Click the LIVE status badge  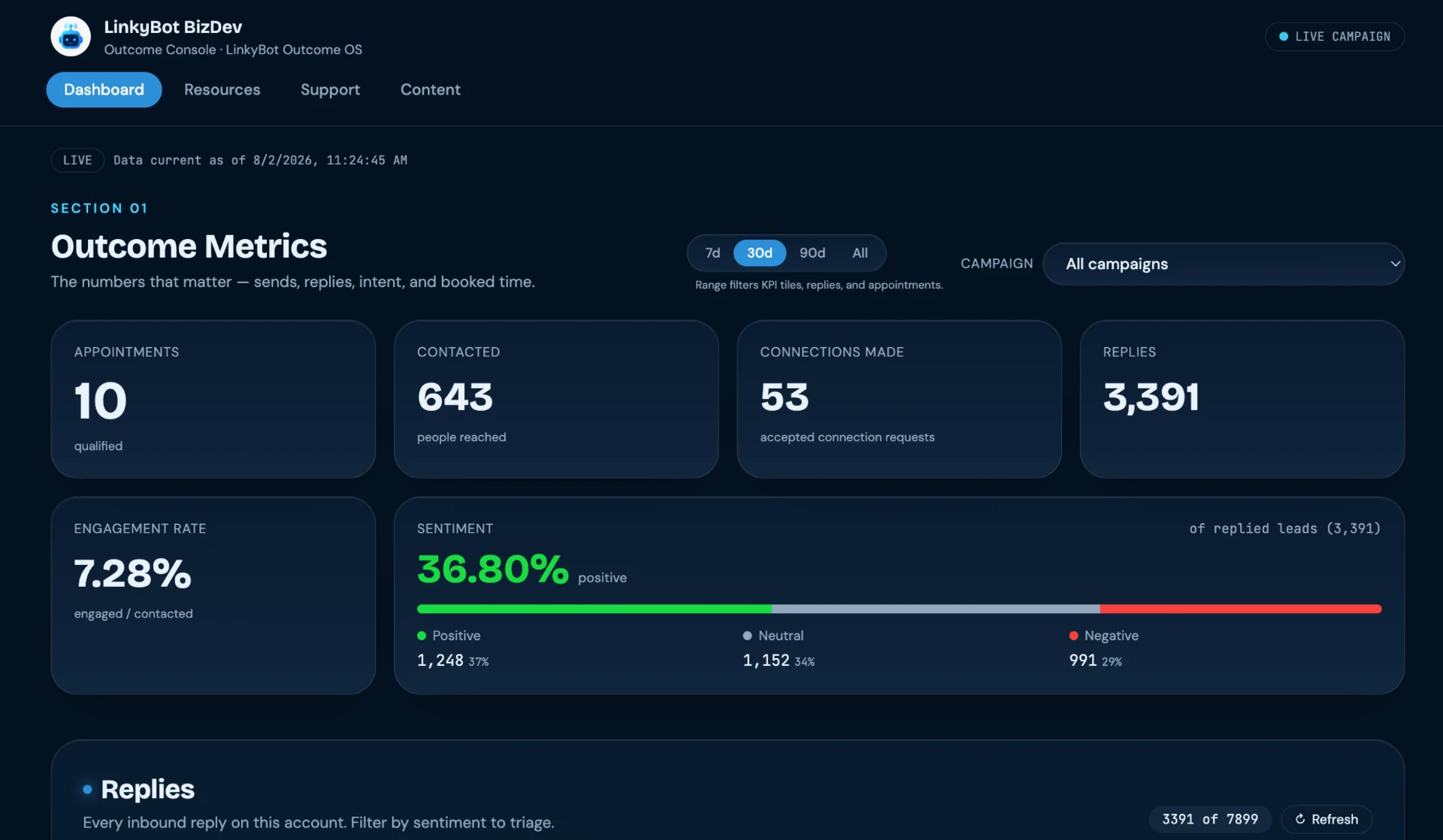tap(77, 160)
